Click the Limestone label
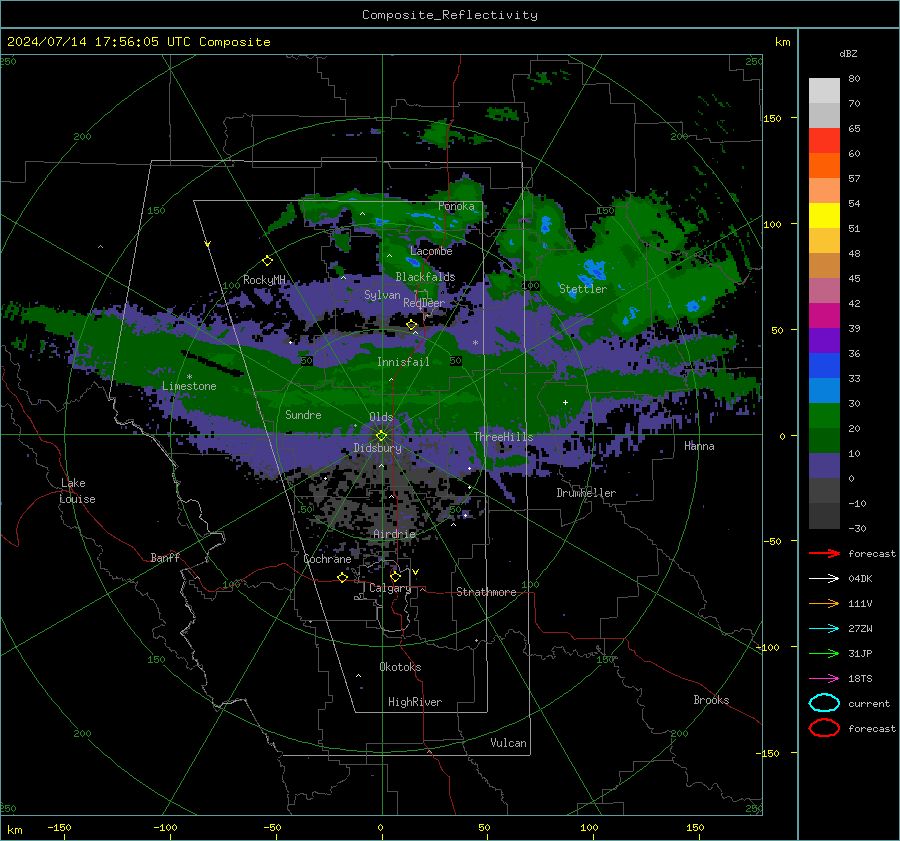 point(189,386)
